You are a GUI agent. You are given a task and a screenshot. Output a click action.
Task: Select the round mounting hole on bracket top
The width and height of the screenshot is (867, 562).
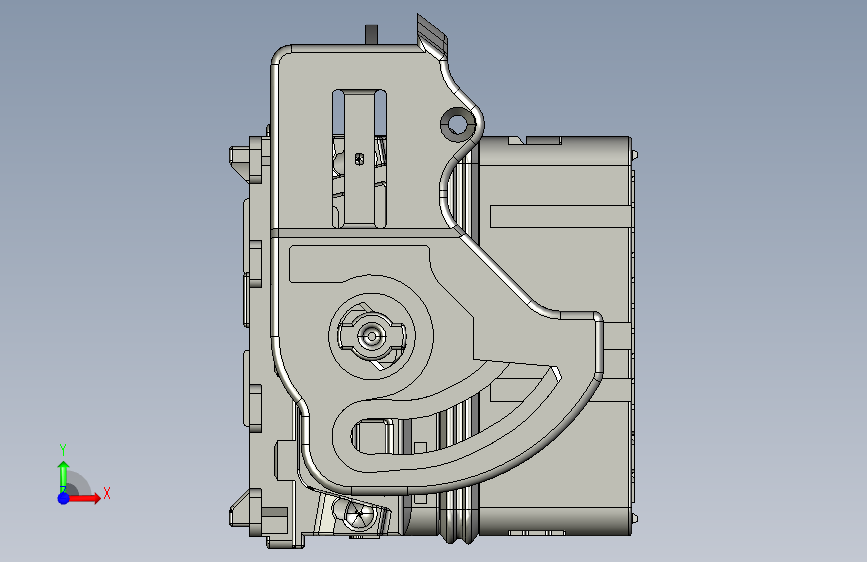(x=457, y=123)
